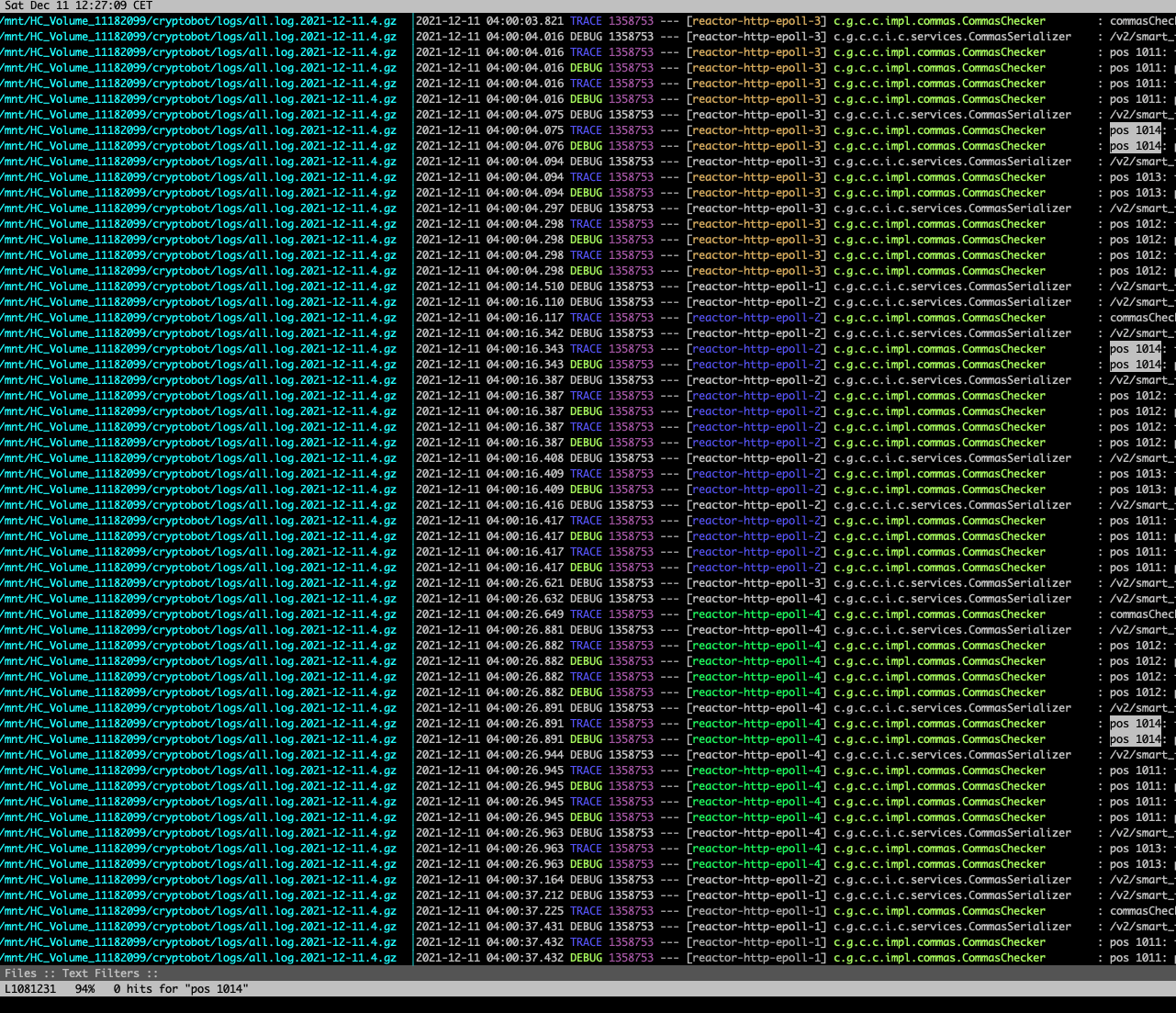Select 'pos 1011' on the 04:00:37.432 DEBUG row
Viewport: 1176px width, 1013px height.
1136,958
